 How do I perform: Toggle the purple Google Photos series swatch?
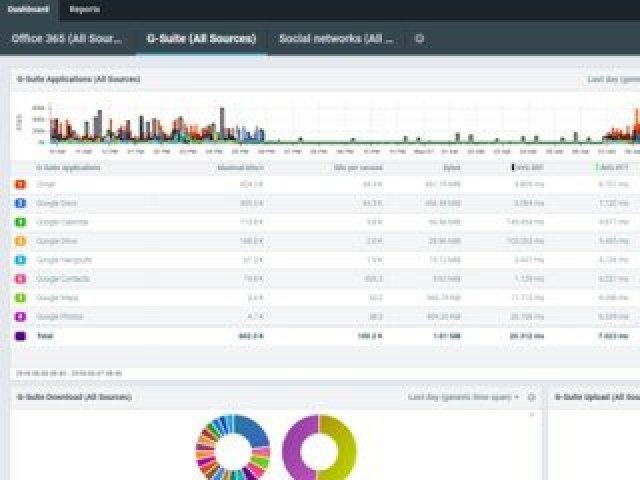coord(20,316)
